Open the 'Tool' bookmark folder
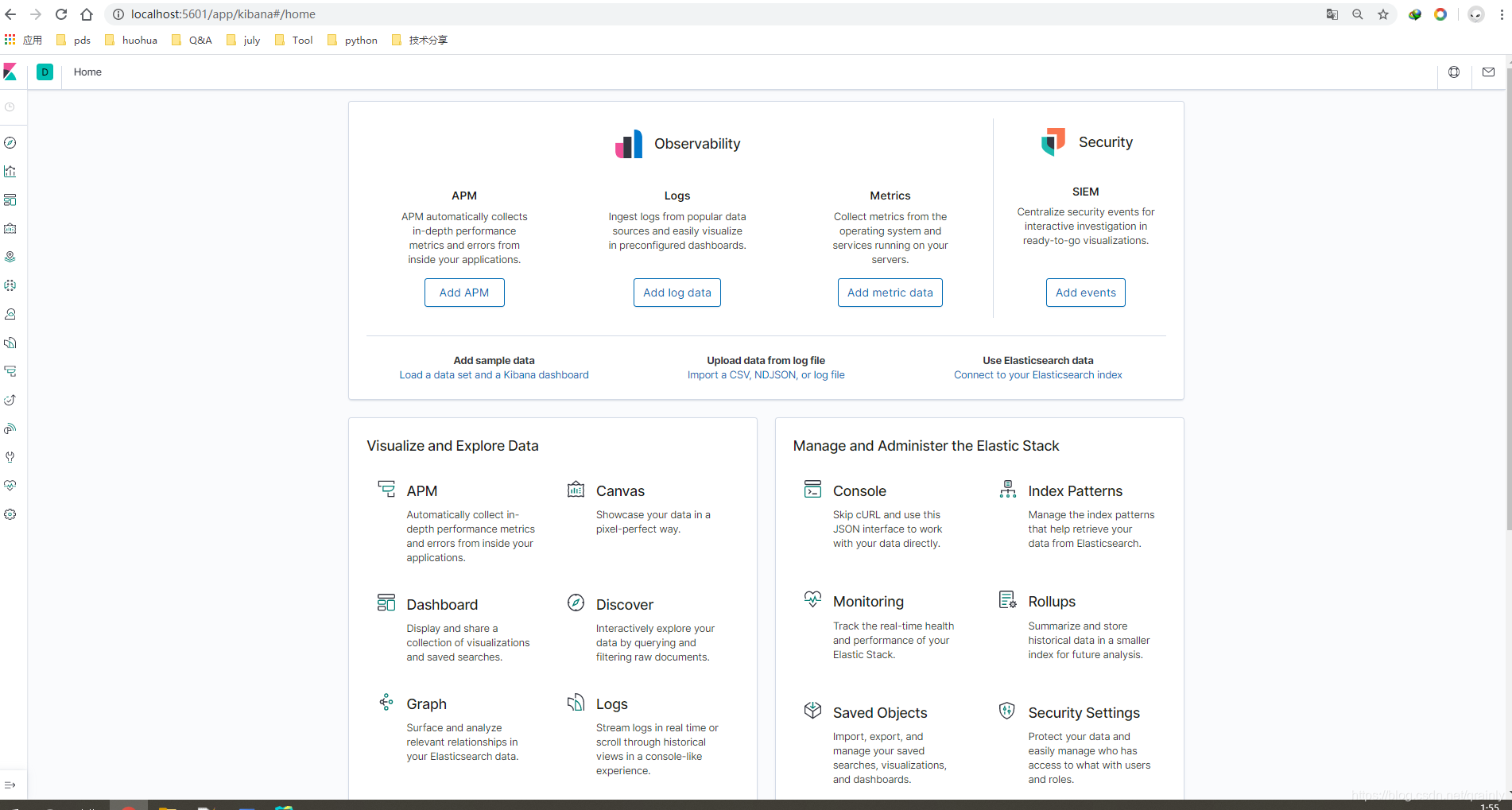The image size is (1512, 810). coord(293,41)
